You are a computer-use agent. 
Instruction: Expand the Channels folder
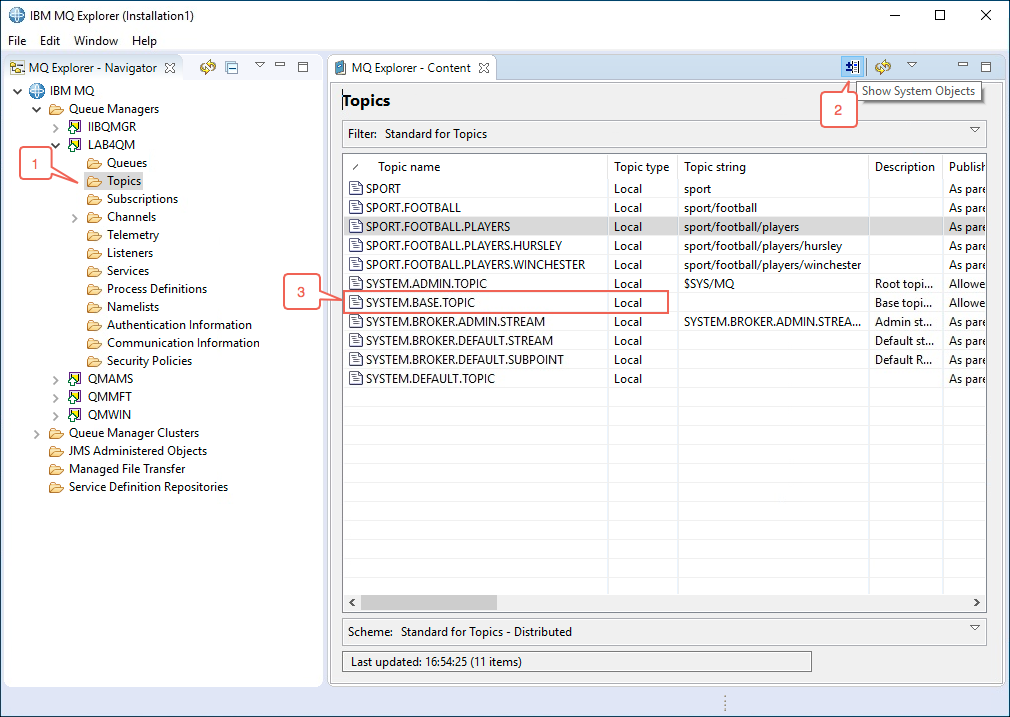[x=75, y=218]
